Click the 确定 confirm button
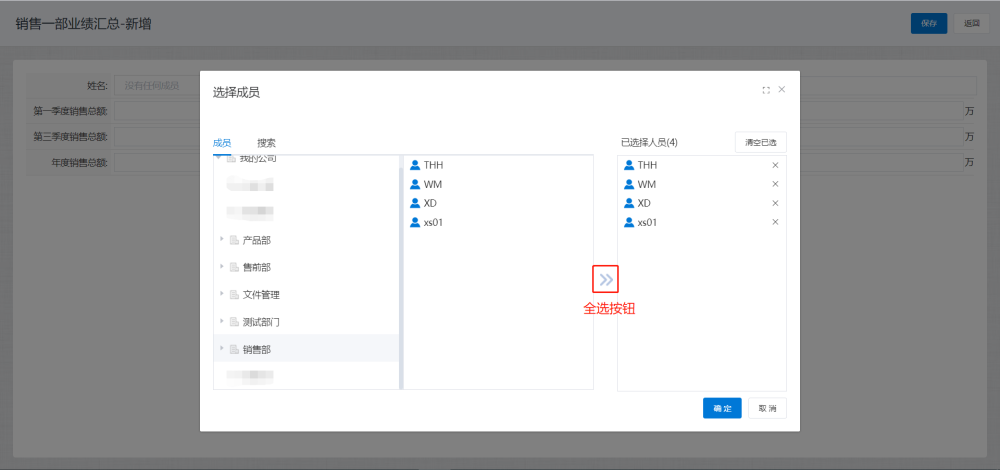 pyautogui.click(x=722, y=408)
